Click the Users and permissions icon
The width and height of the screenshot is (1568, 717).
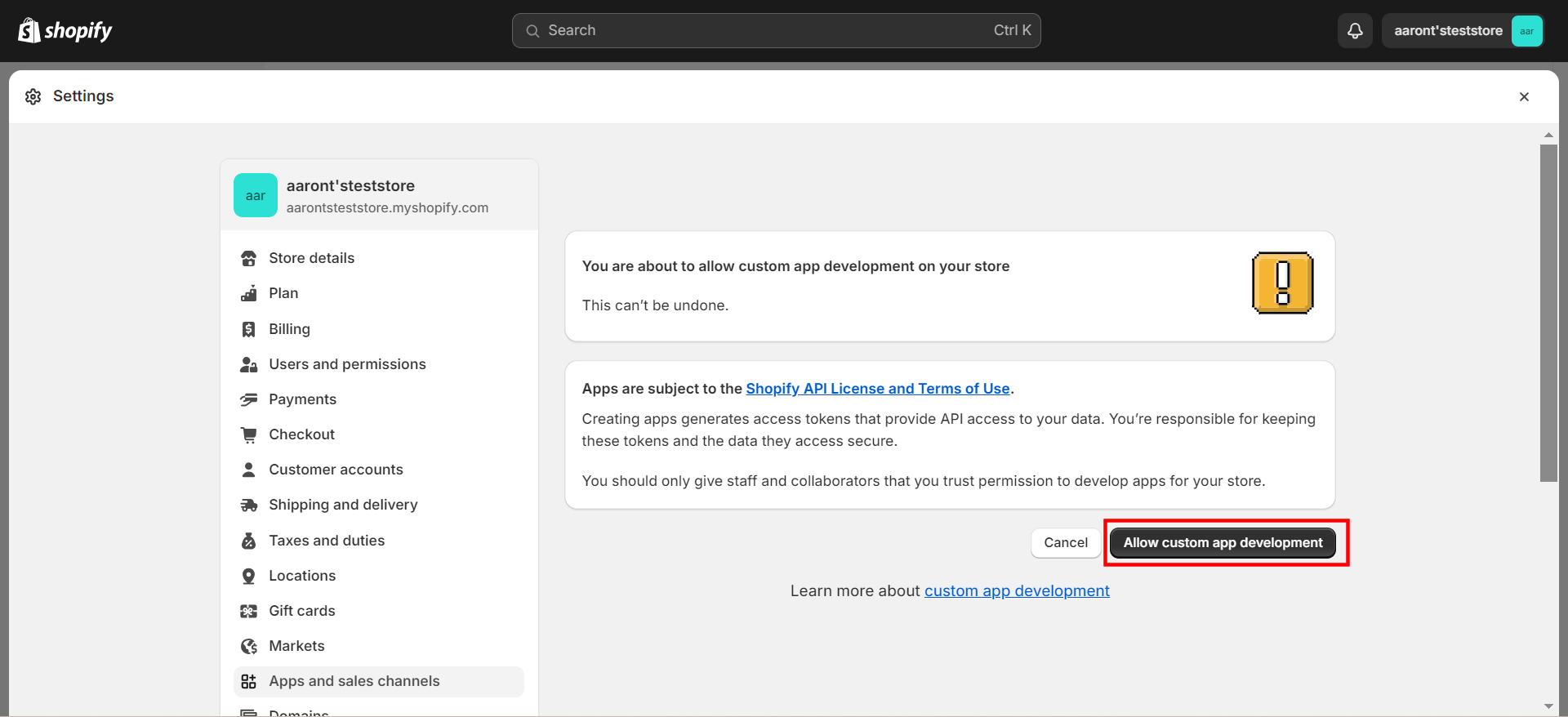[x=249, y=364]
